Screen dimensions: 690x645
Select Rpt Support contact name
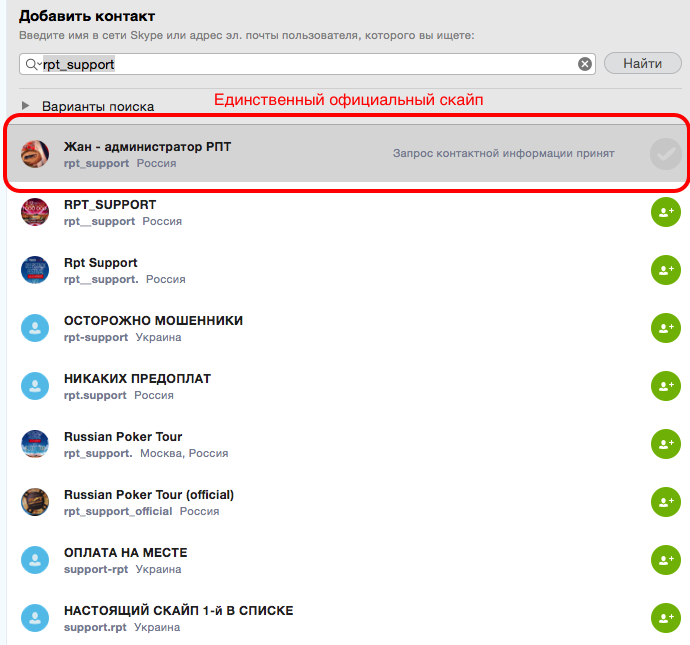click(x=101, y=263)
